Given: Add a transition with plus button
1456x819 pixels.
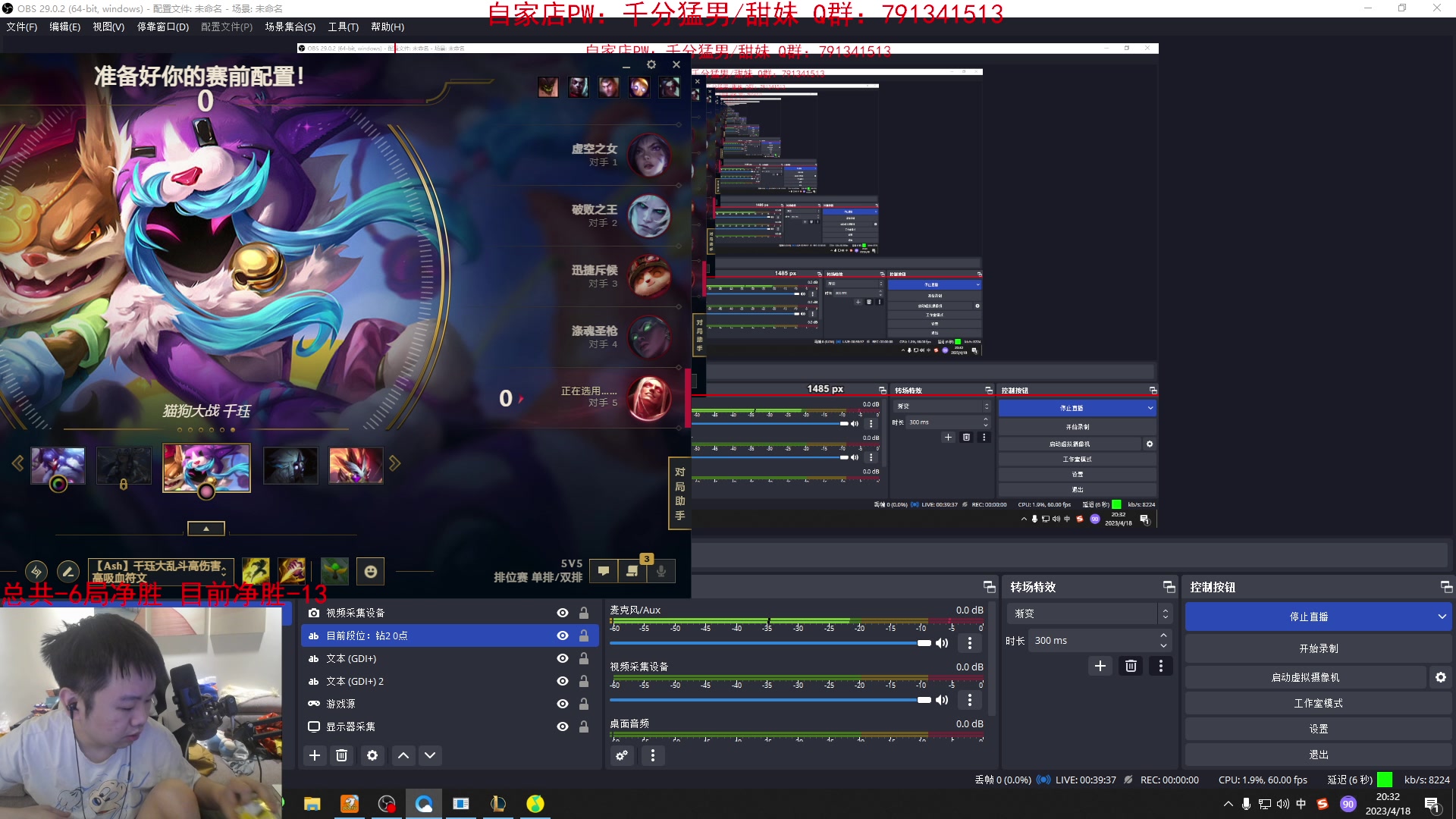Looking at the screenshot, I should click(x=1100, y=666).
